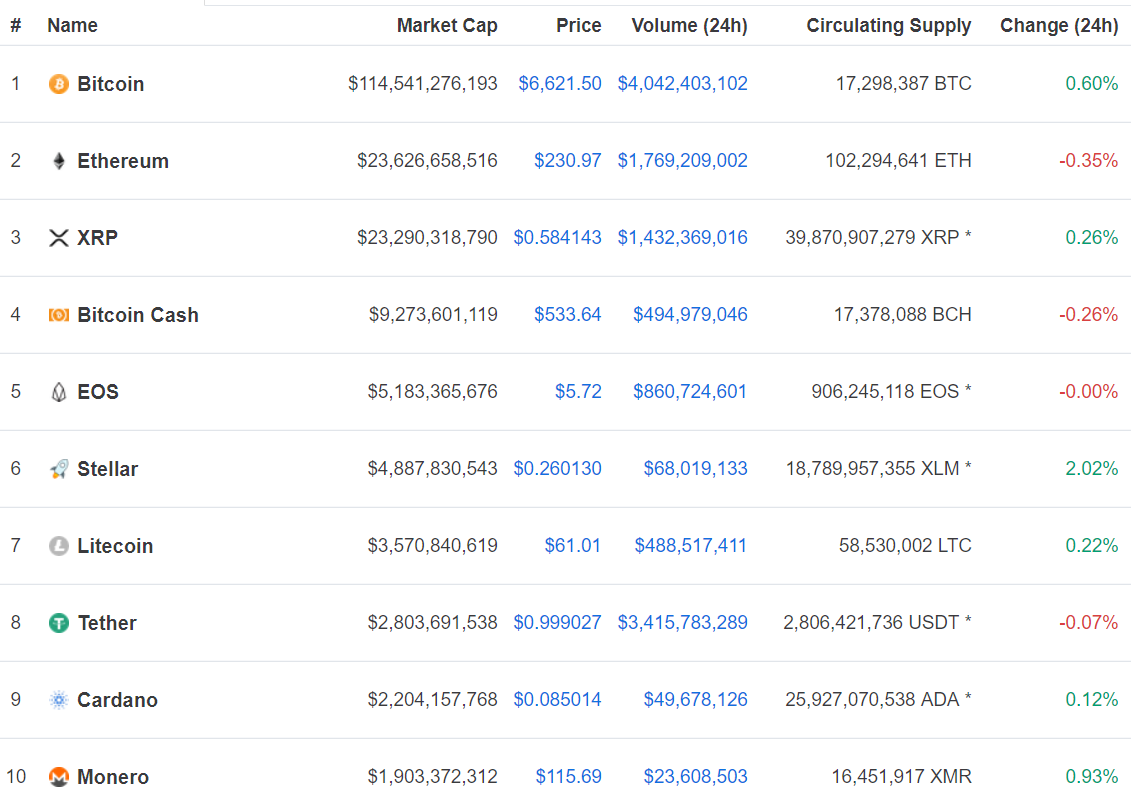The image size is (1131, 798).
Task: Select Bitcoin market cap $114,541,276,193
Action: [423, 84]
